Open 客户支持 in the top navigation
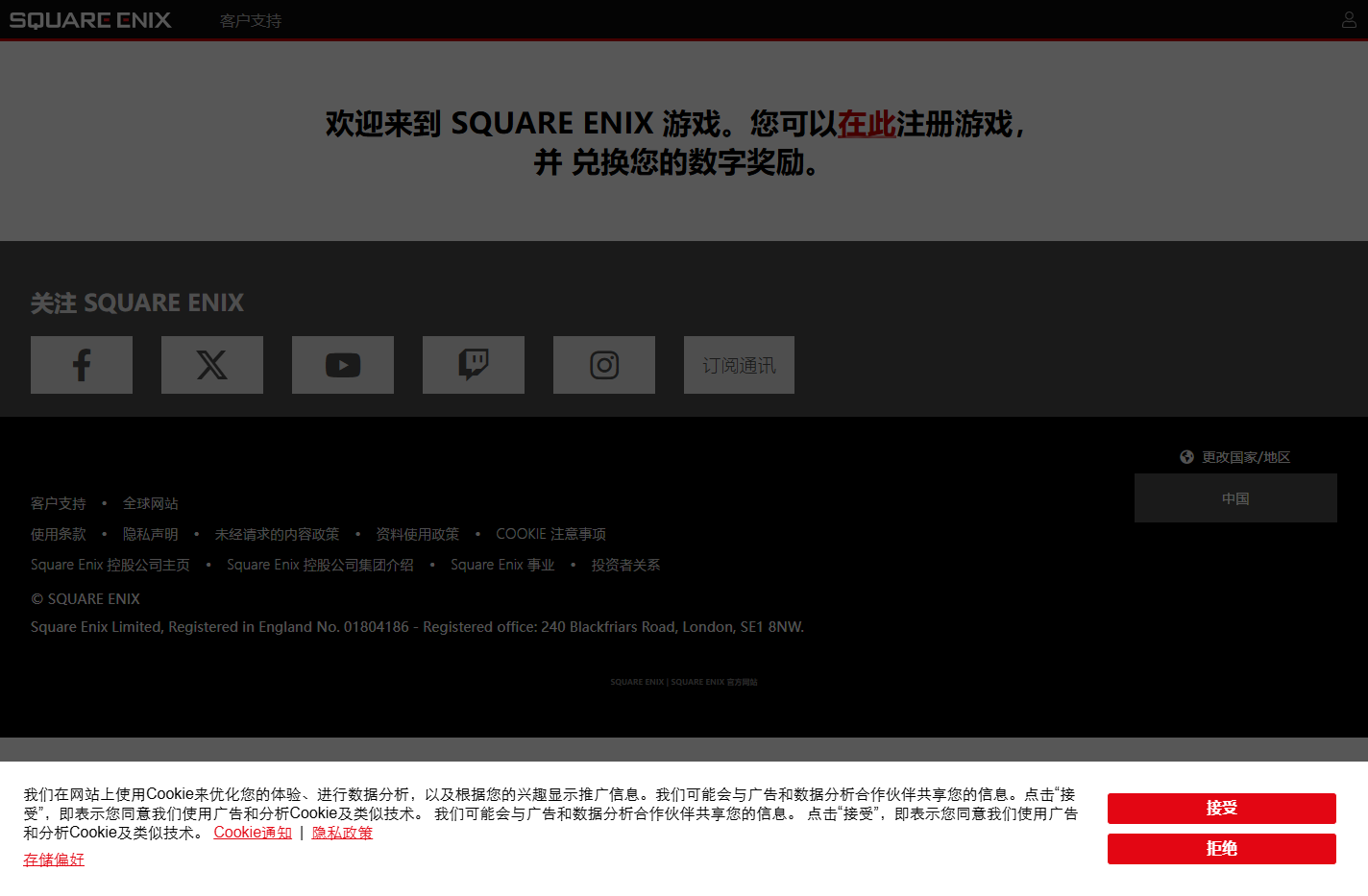The image size is (1368, 896). coord(251,20)
